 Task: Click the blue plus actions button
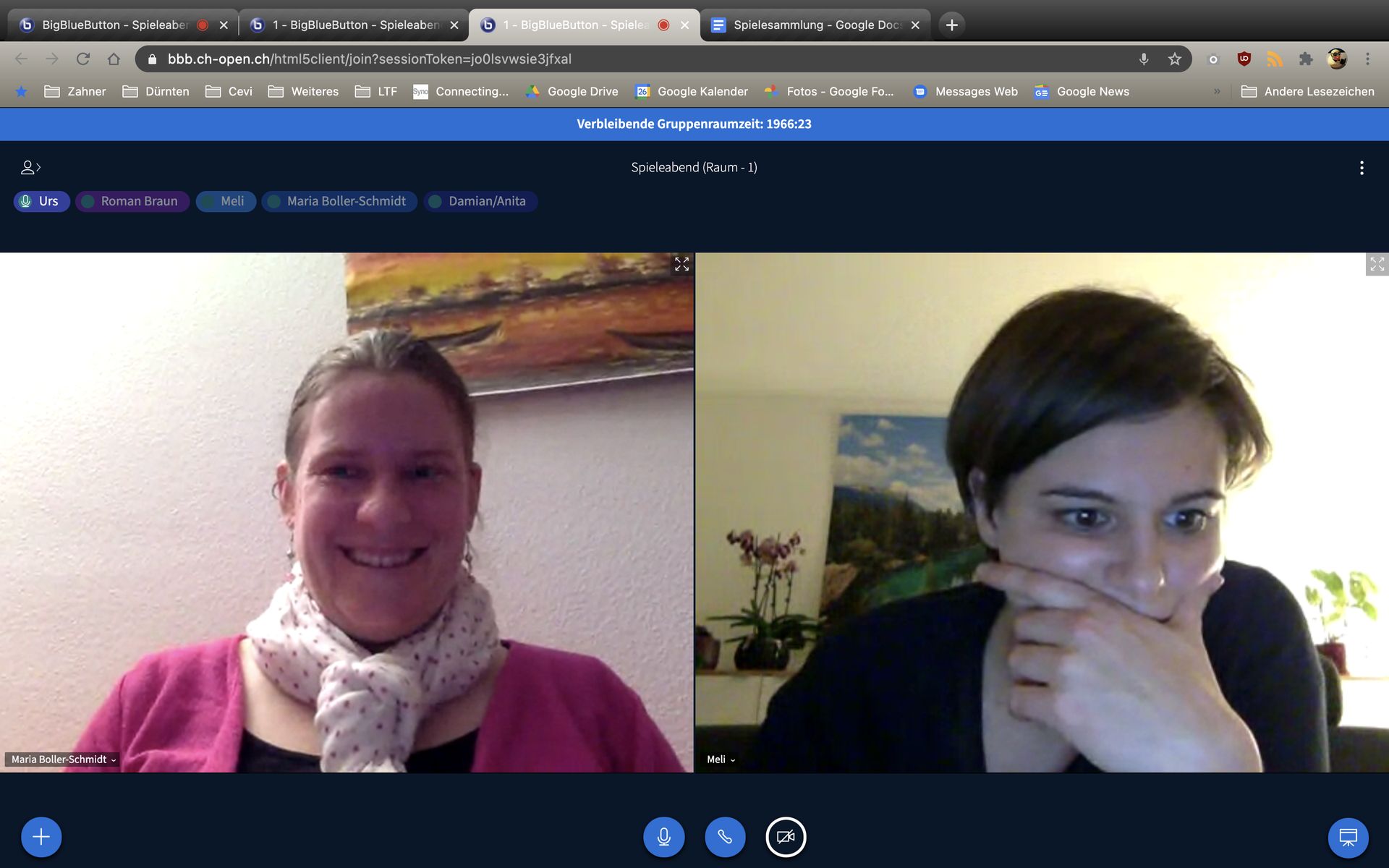click(41, 837)
